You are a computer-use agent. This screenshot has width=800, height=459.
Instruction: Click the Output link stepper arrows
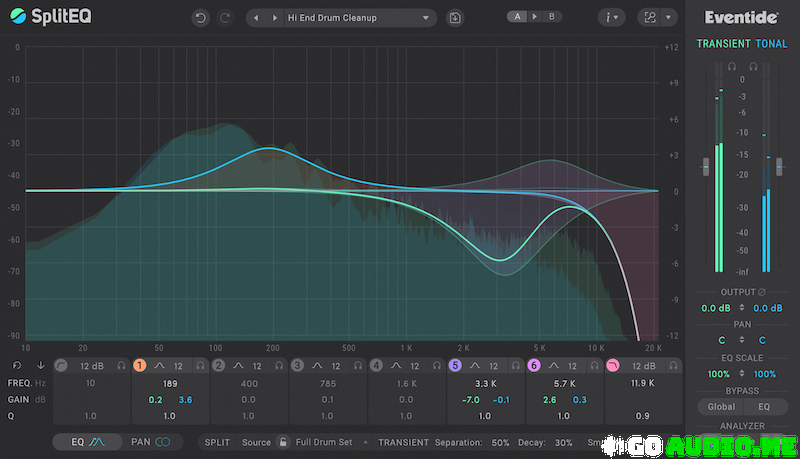(x=742, y=308)
